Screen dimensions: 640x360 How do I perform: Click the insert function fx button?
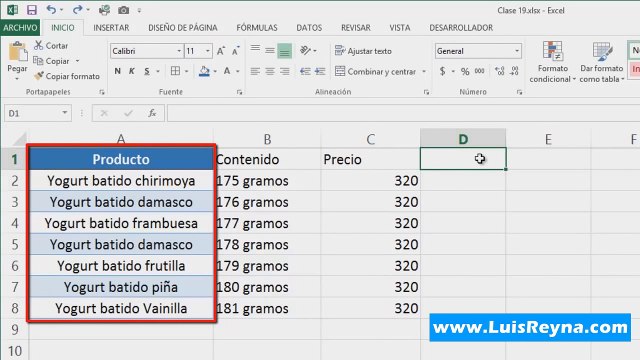pos(152,113)
